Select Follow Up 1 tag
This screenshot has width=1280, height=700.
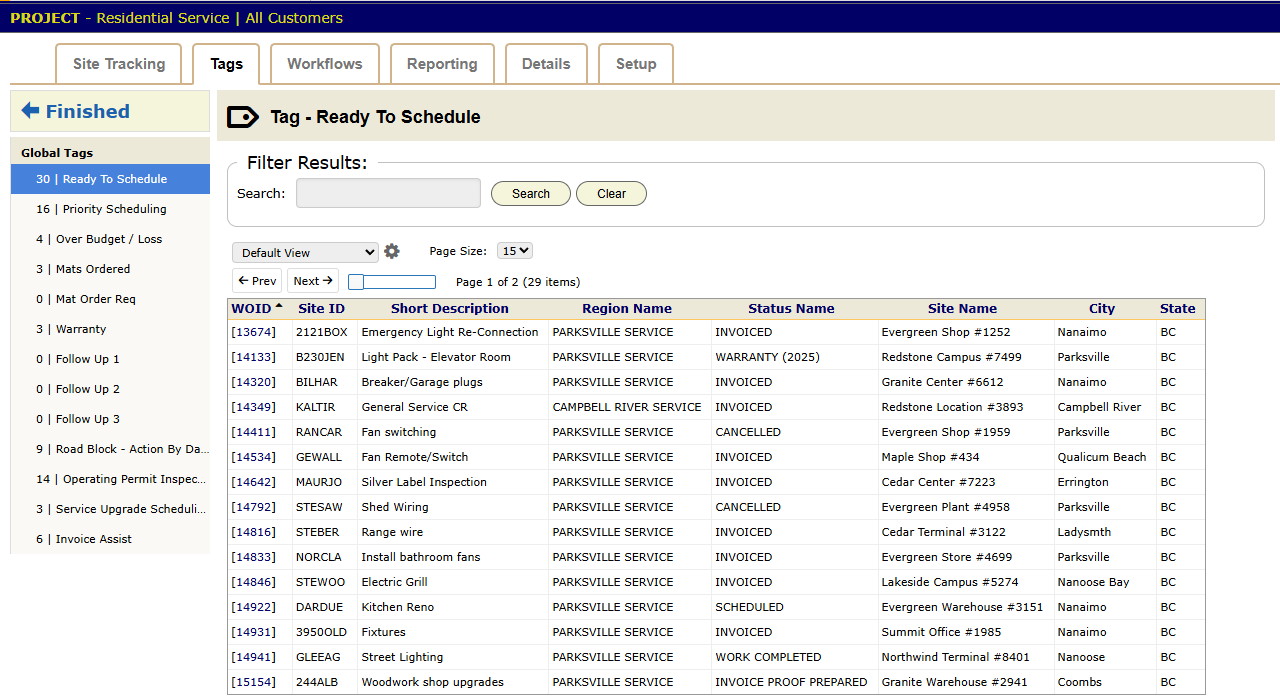[x=110, y=359]
